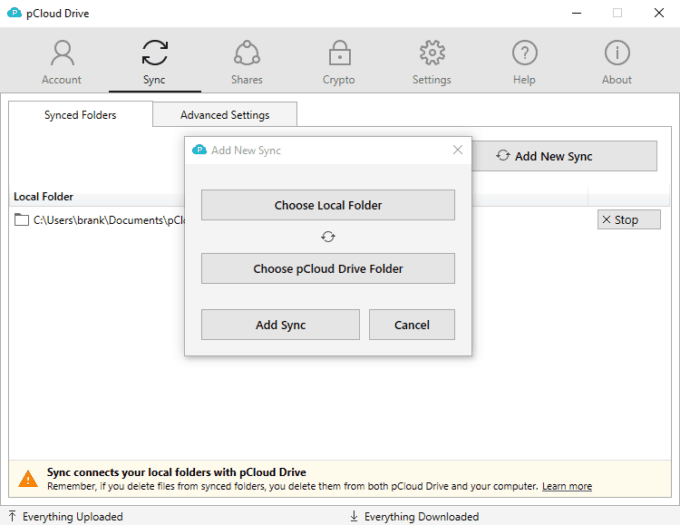Confirm with the Add Sync button
Screen dimensions: 680x525
click(x=280, y=325)
